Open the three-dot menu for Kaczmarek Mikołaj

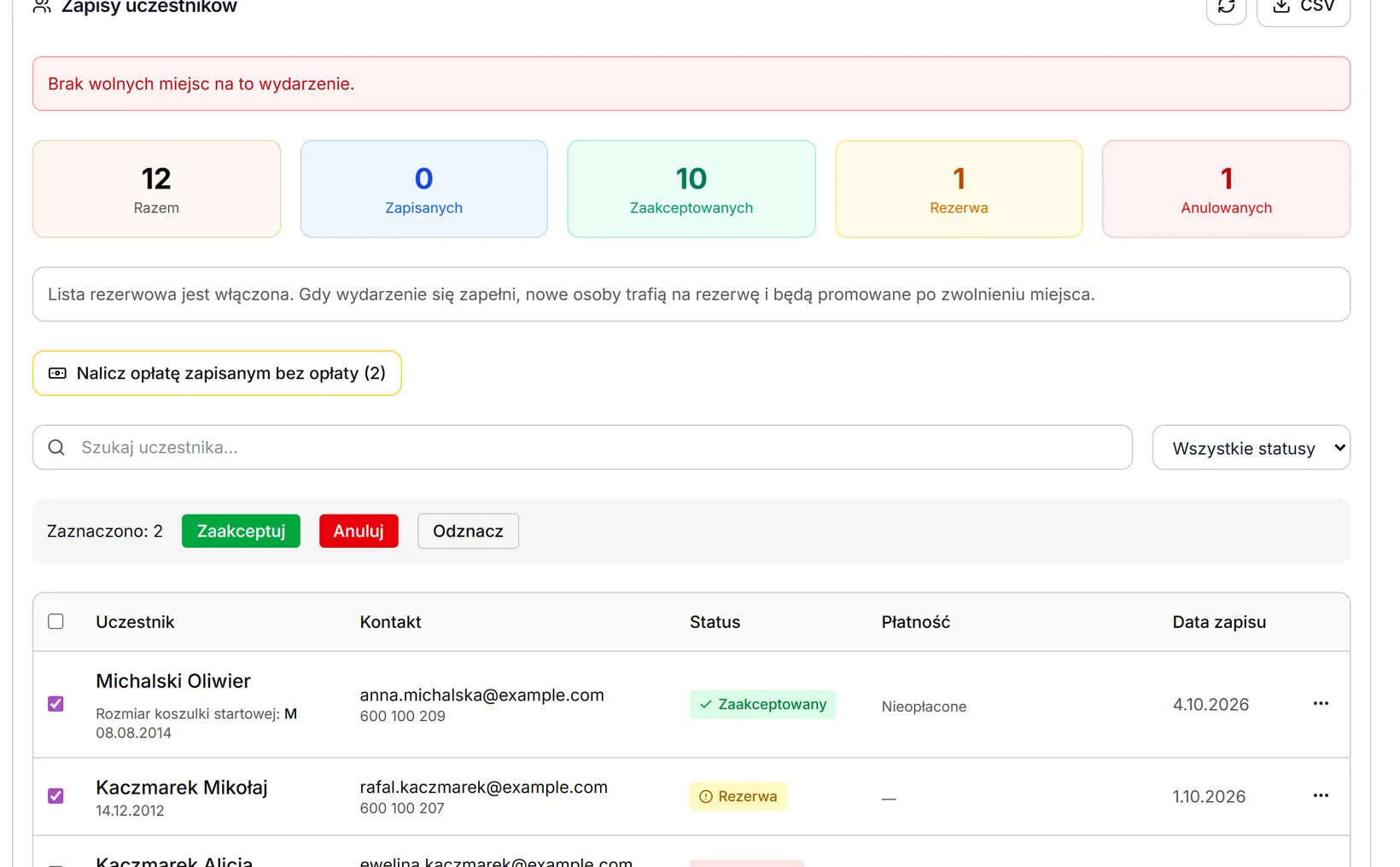[x=1321, y=795]
